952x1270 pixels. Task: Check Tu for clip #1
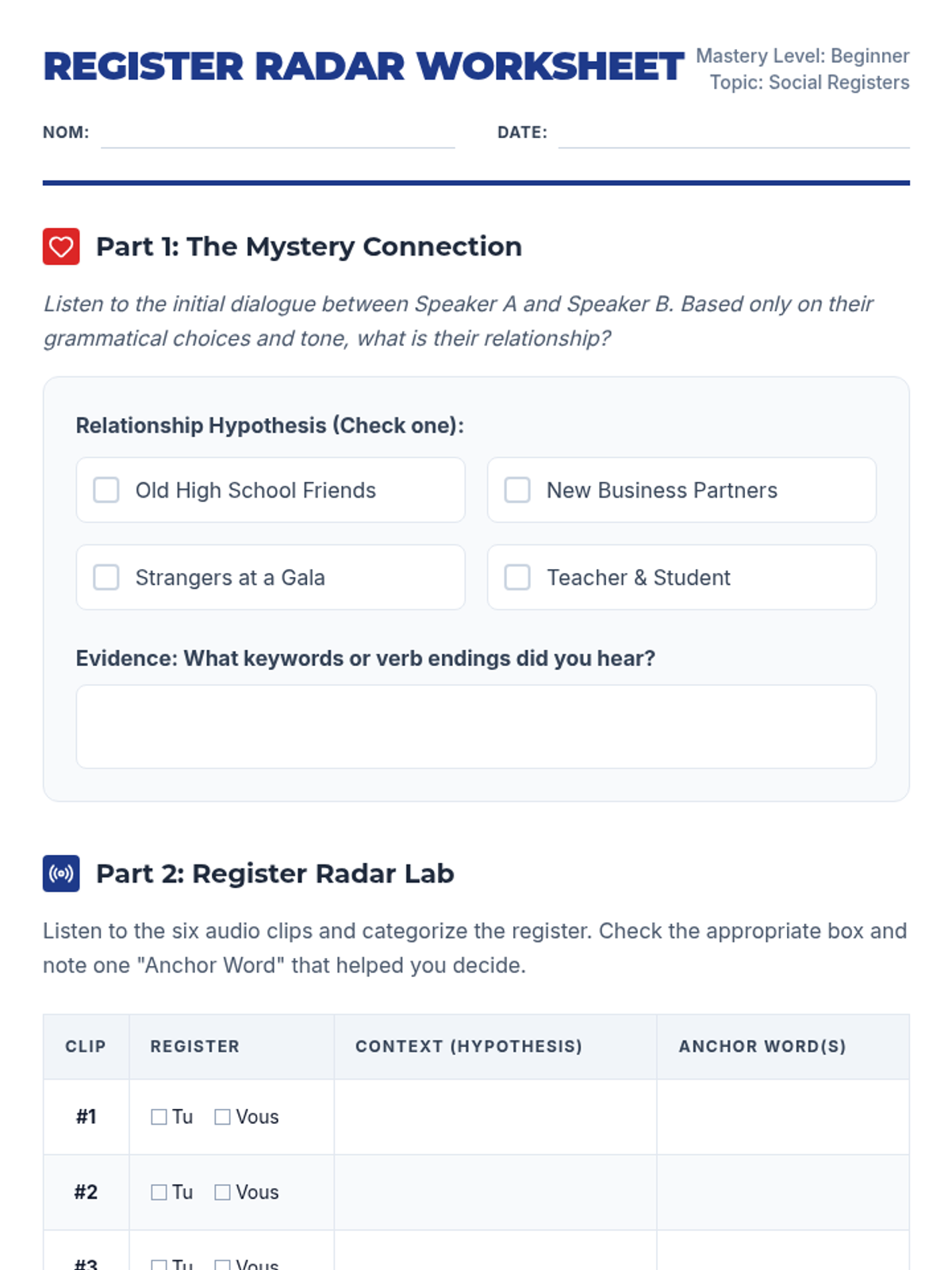coord(159,1117)
